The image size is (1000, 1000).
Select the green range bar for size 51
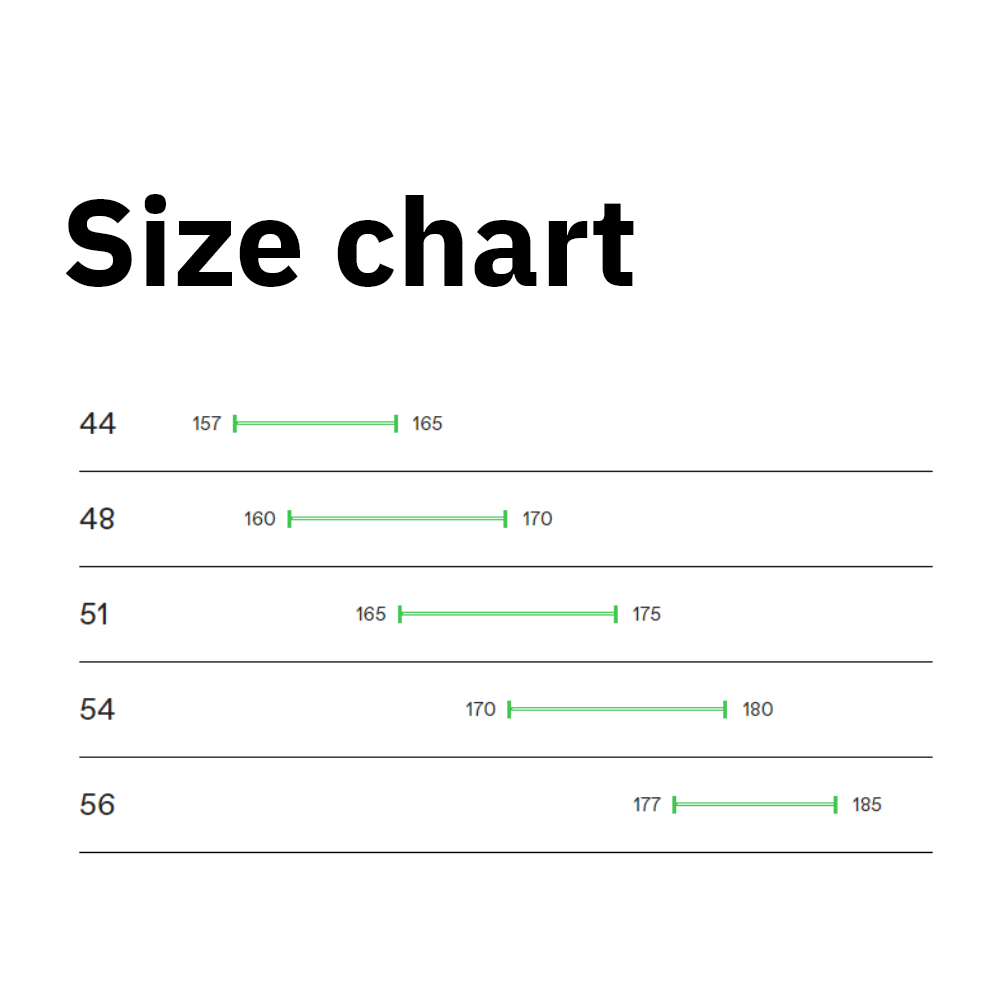click(x=507, y=614)
